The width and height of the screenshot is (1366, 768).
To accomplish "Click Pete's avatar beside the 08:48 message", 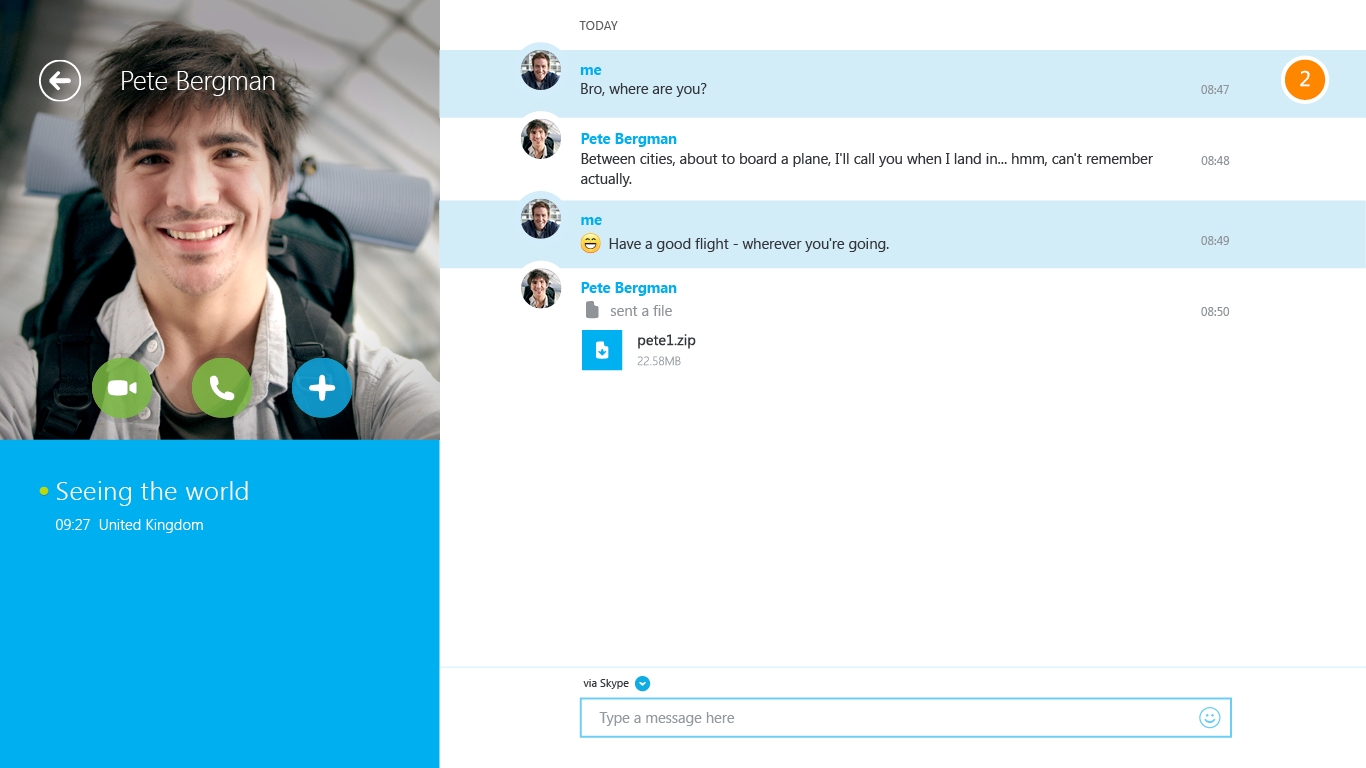I will pos(541,139).
